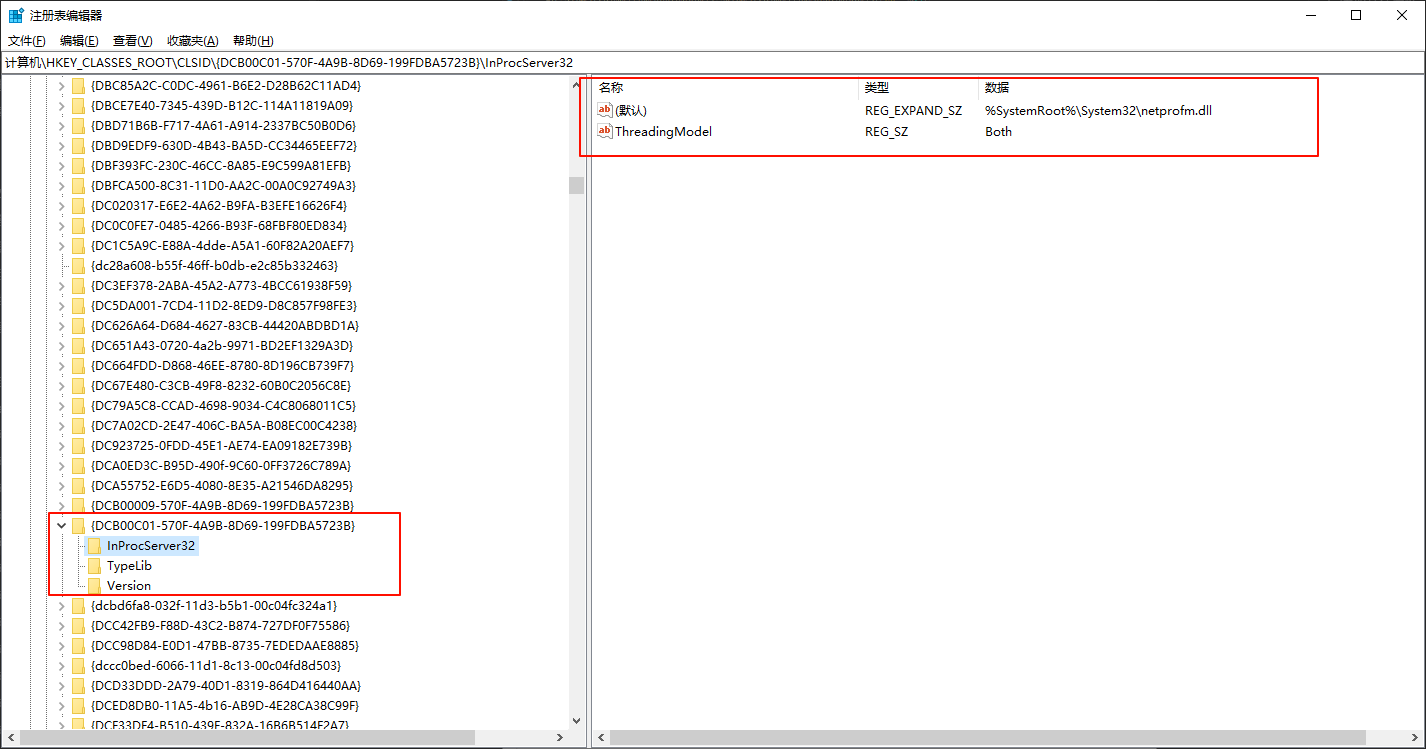1426x749 pixels.
Task: Collapse the {DCB00C01-570F-4A9B-8D69-199FDBA5723B} key
Action: (x=62, y=526)
